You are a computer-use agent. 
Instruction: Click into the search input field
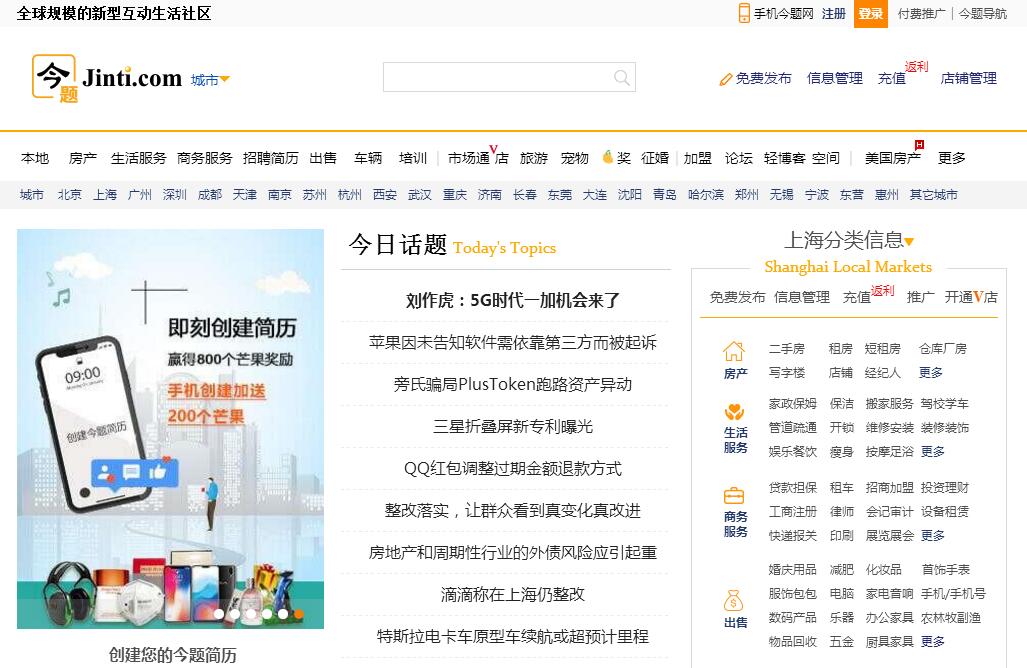point(497,78)
